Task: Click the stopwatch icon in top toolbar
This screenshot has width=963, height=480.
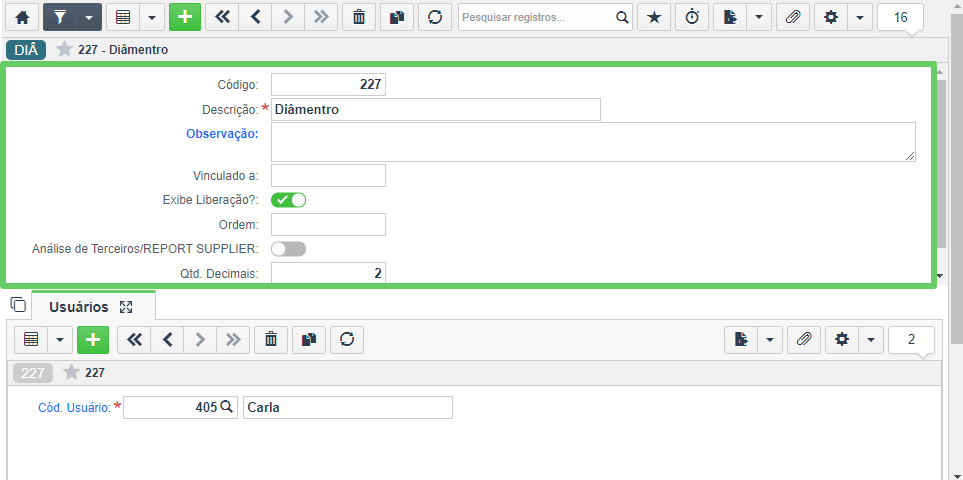Action: pos(692,17)
